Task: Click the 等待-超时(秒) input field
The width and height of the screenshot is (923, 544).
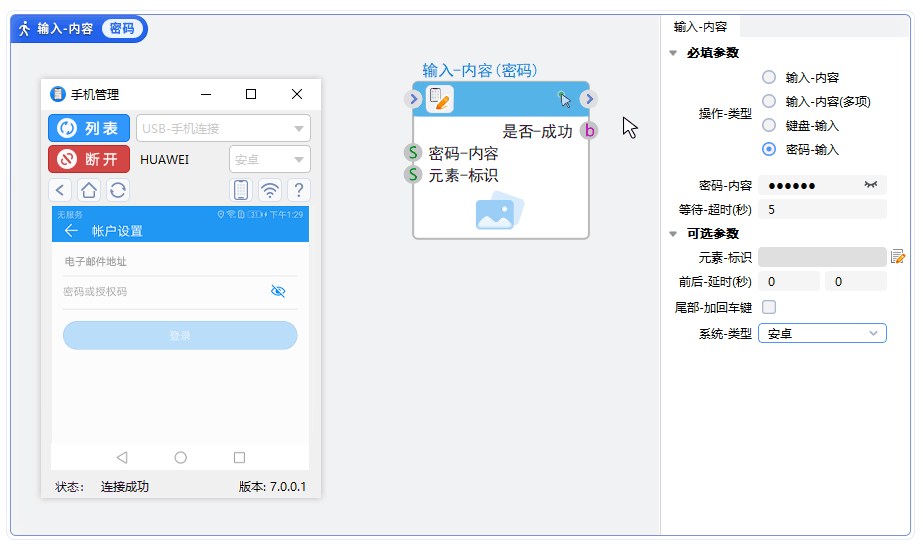Action: click(822, 209)
